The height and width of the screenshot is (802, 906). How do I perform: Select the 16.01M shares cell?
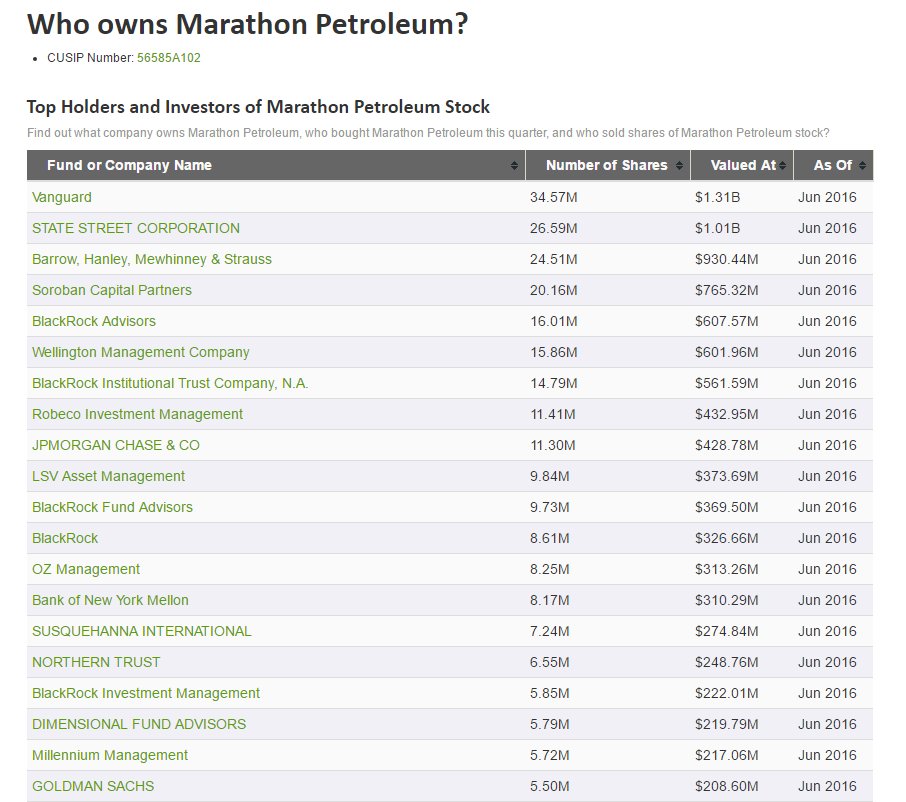(608, 321)
